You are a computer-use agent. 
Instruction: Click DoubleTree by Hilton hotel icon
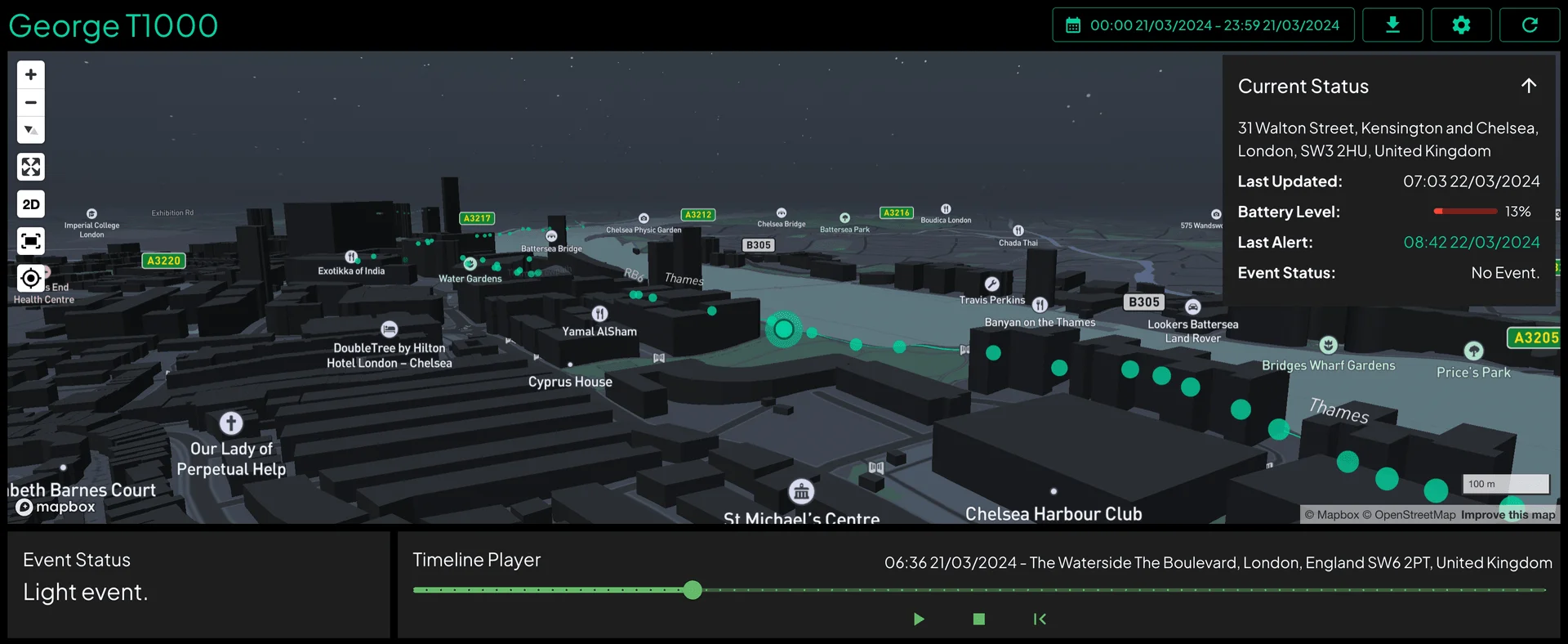point(390,329)
